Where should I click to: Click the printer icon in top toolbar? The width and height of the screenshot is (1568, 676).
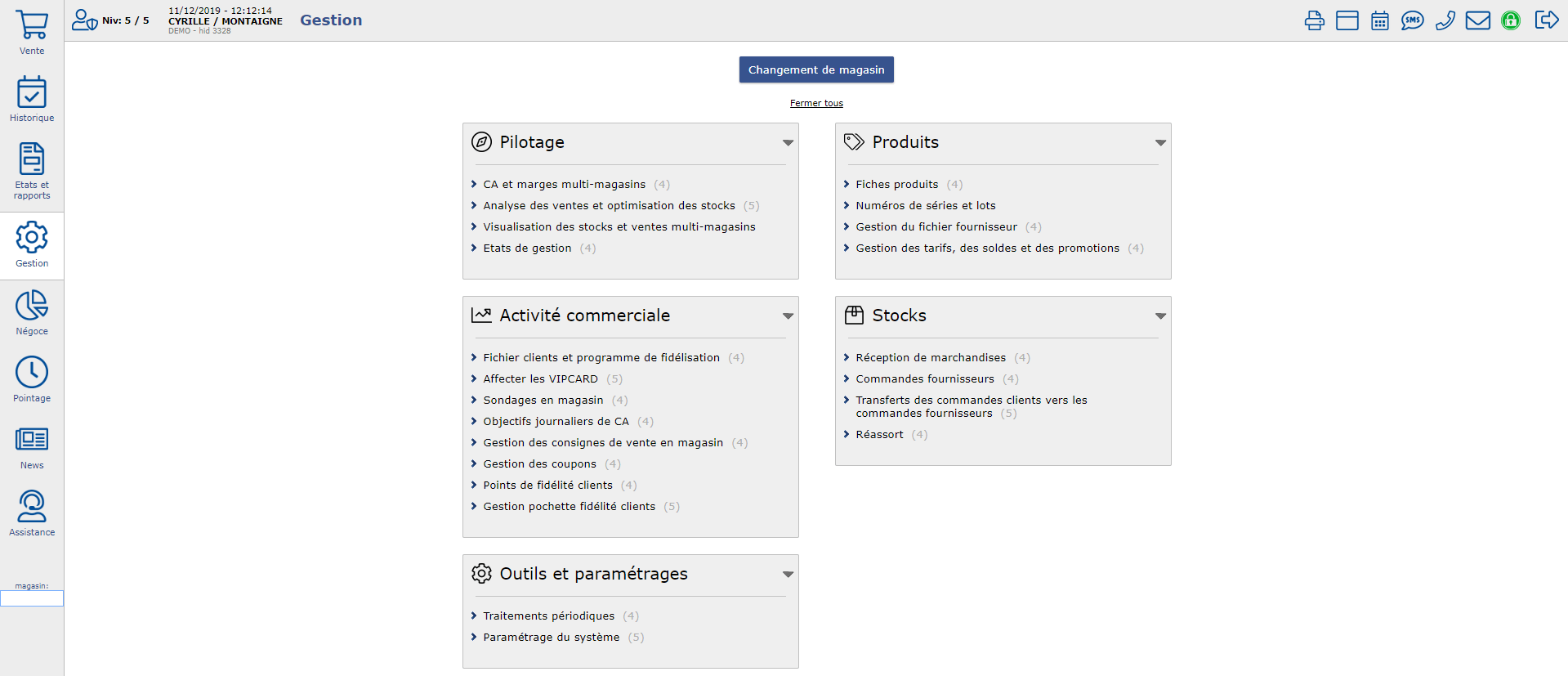tap(1314, 20)
